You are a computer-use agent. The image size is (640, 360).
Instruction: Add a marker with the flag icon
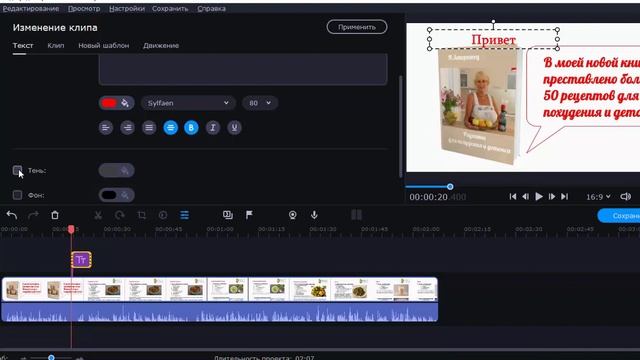(x=249, y=215)
